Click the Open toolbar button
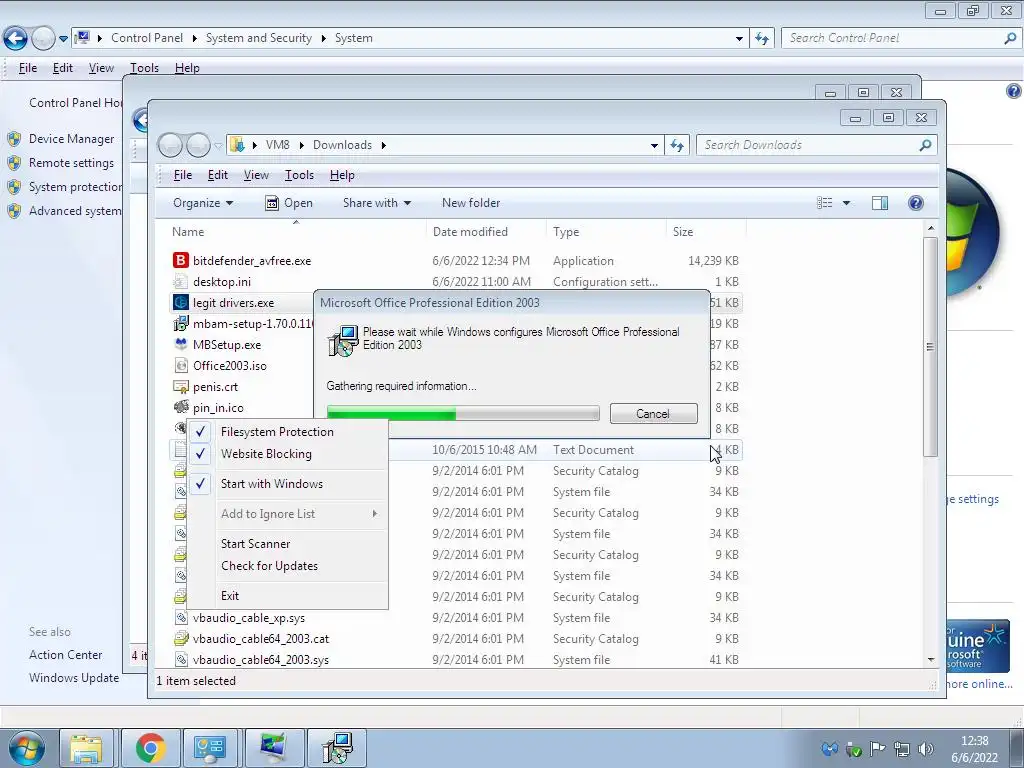Image resolution: width=1024 pixels, height=768 pixels. point(289,203)
